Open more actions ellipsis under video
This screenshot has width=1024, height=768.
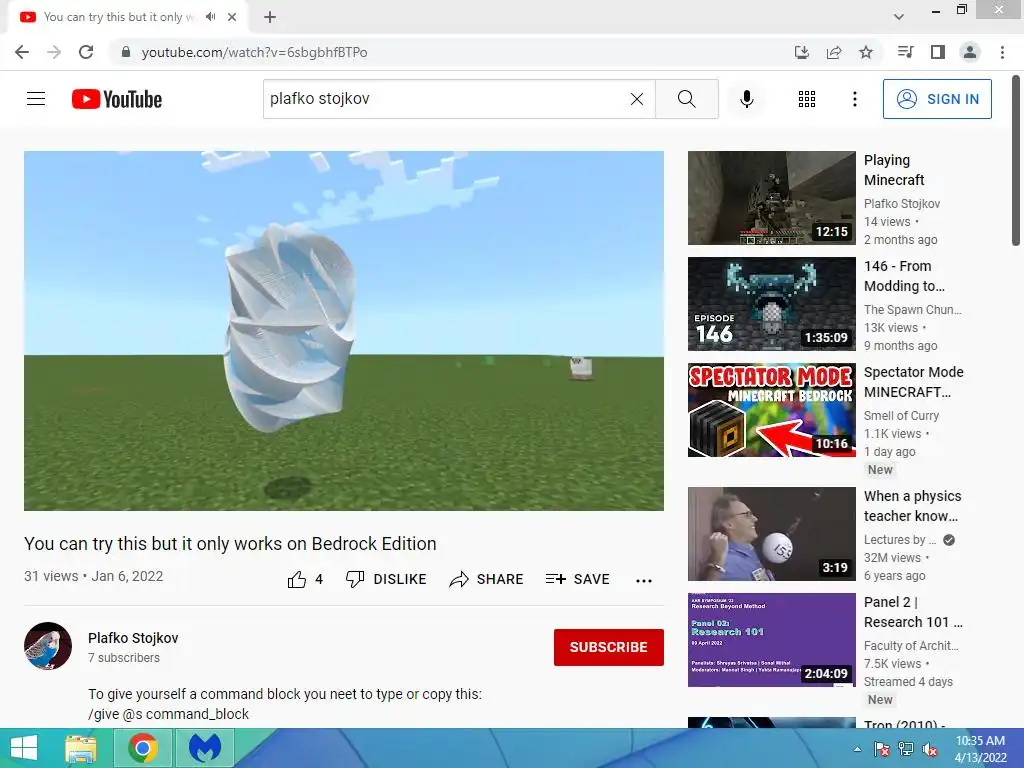click(x=644, y=580)
